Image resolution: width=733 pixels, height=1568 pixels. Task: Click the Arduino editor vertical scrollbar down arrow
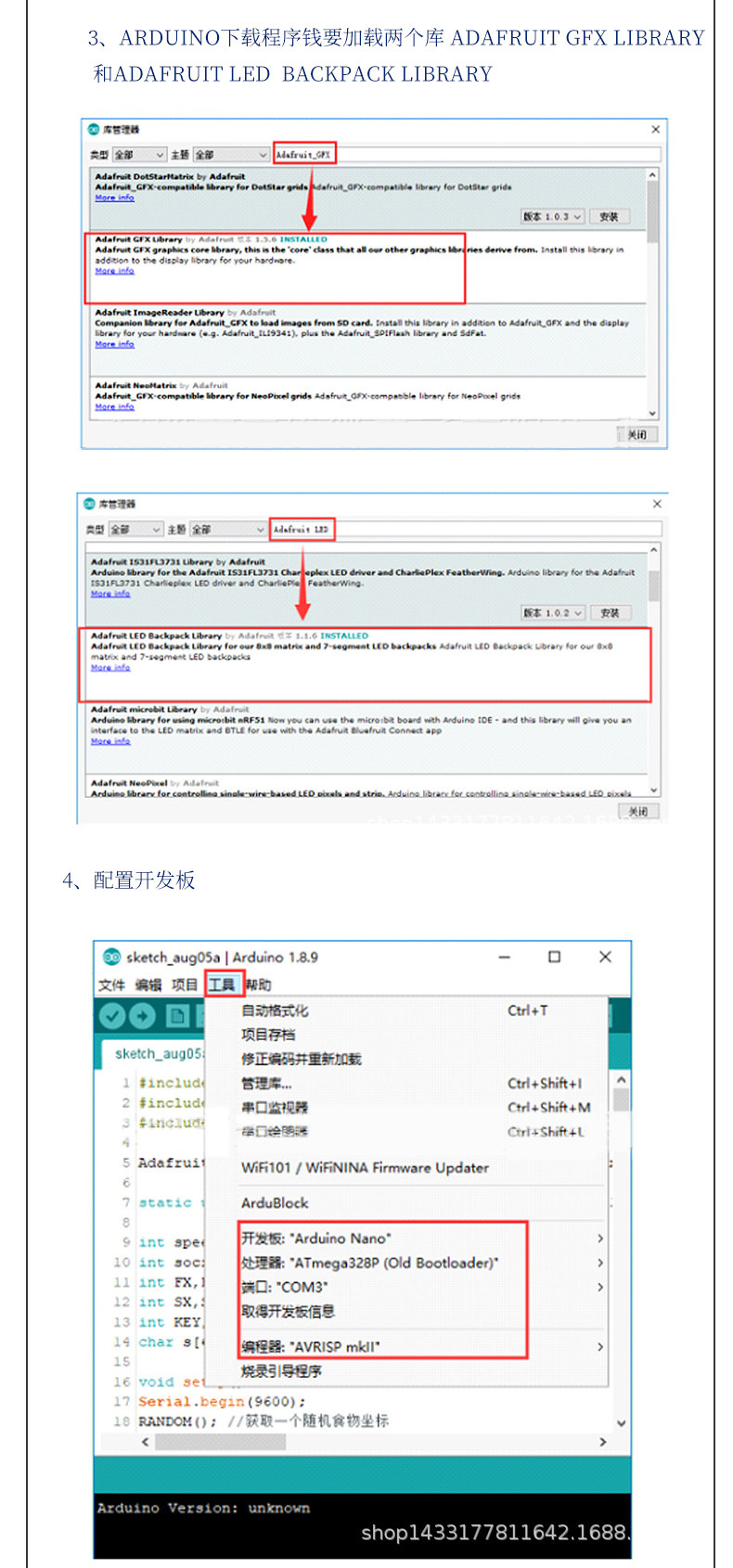pos(621,1422)
